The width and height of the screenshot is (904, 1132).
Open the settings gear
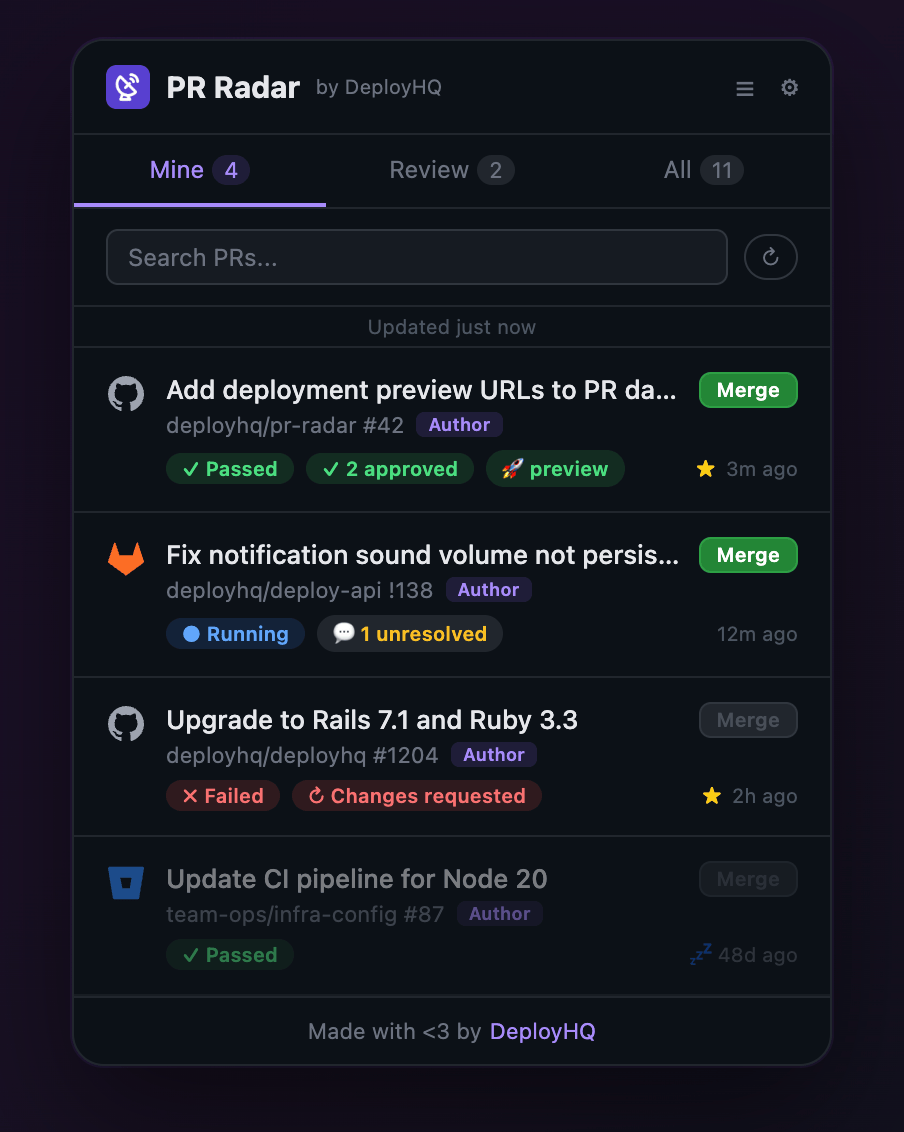coord(789,88)
